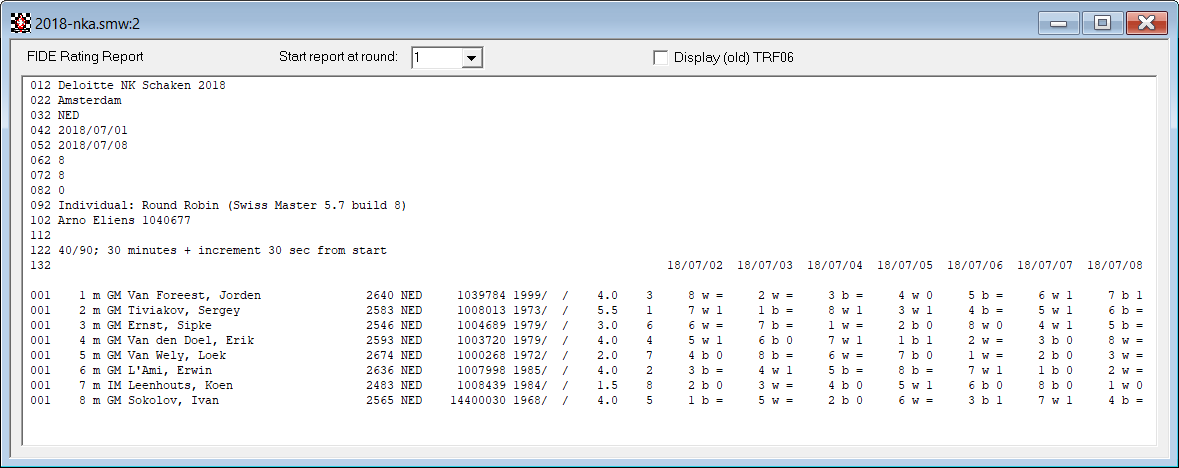Click player name Leenhouts, Koen
Screen dimensions: 1179x468
coord(180,385)
